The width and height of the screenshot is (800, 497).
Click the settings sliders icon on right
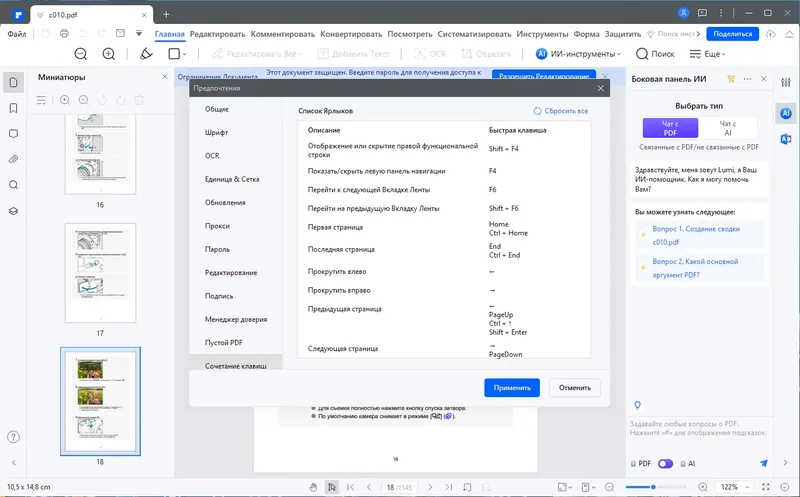[x=786, y=82]
